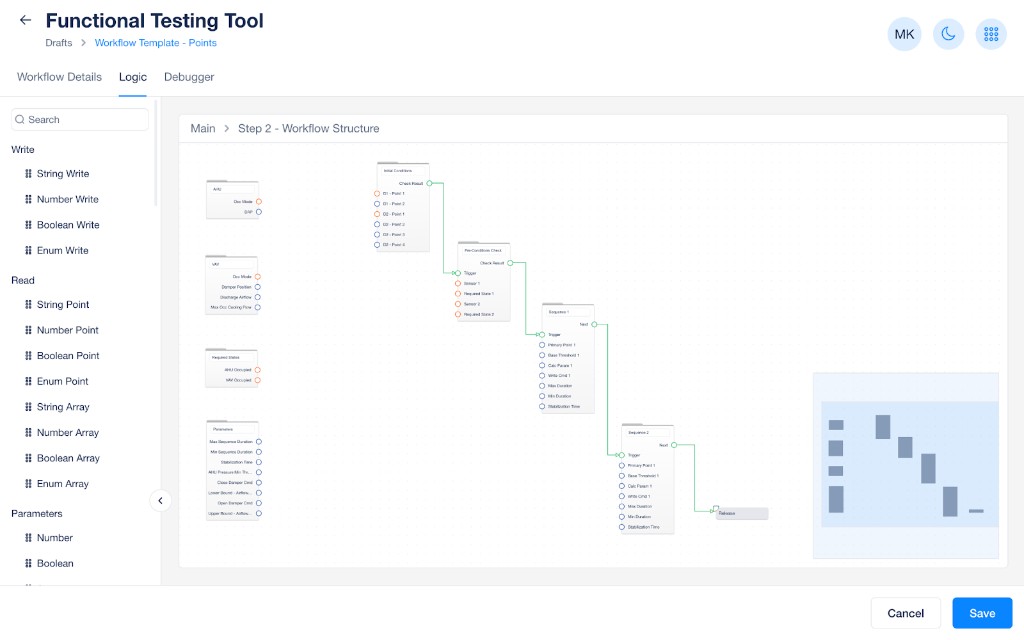Screen dimensions: 1024x640
Task: Focus the Search field in sidebar
Action: point(80,120)
